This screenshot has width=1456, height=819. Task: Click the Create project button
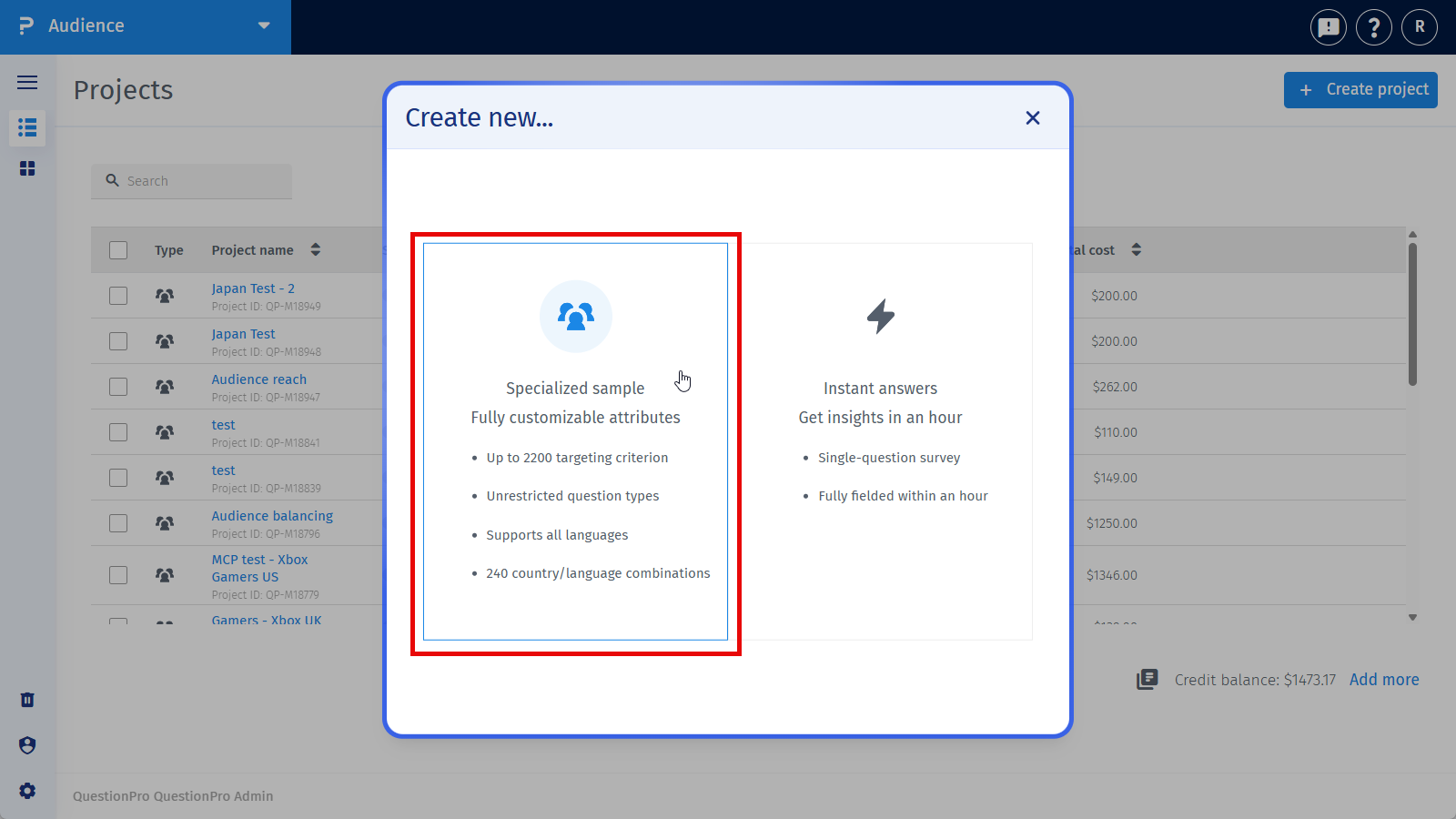click(1360, 89)
